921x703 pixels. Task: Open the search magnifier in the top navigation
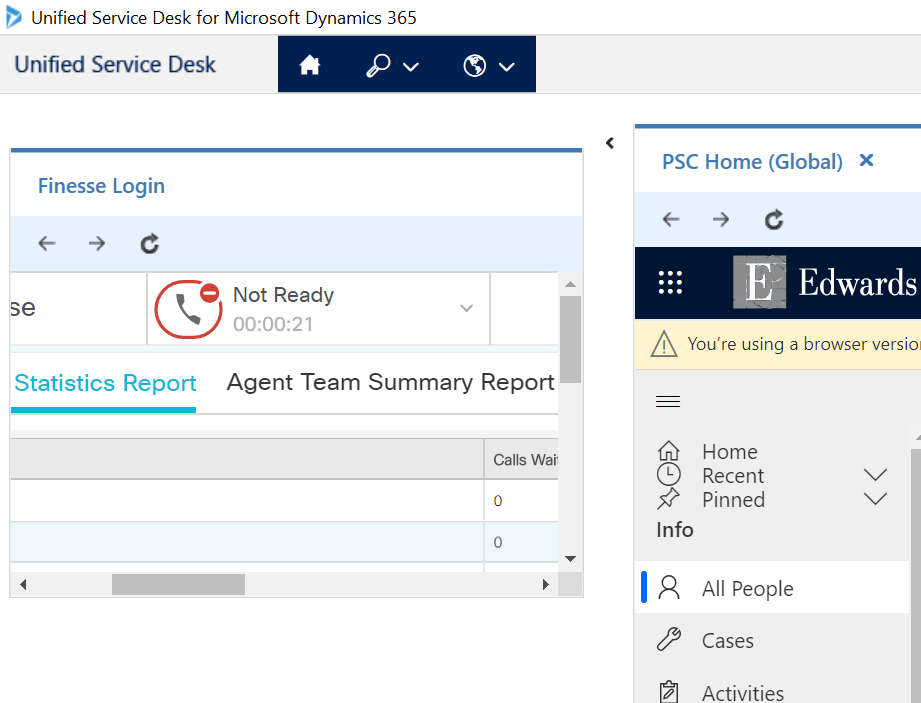pos(378,64)
